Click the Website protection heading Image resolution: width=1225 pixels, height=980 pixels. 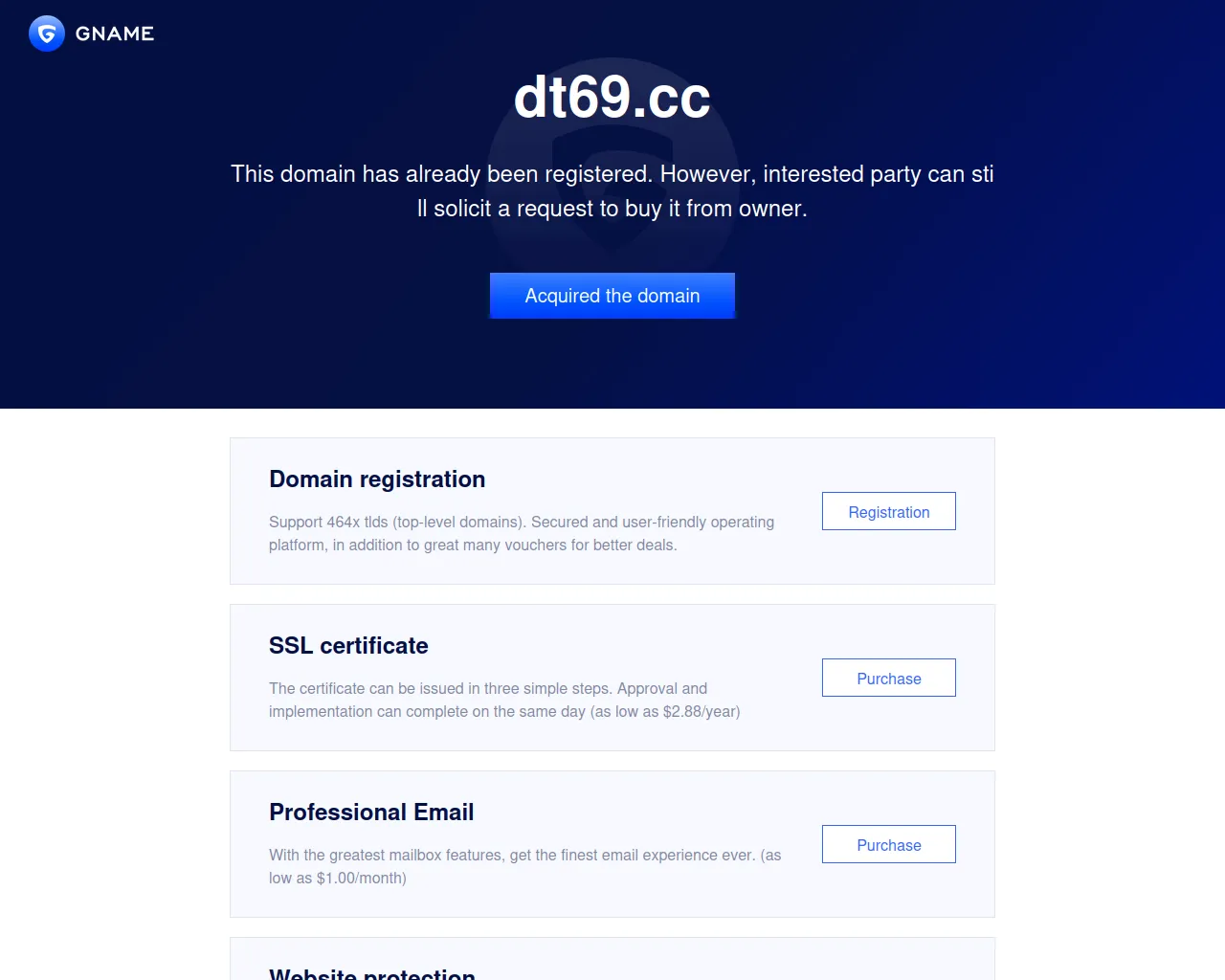tap(372, 973)
